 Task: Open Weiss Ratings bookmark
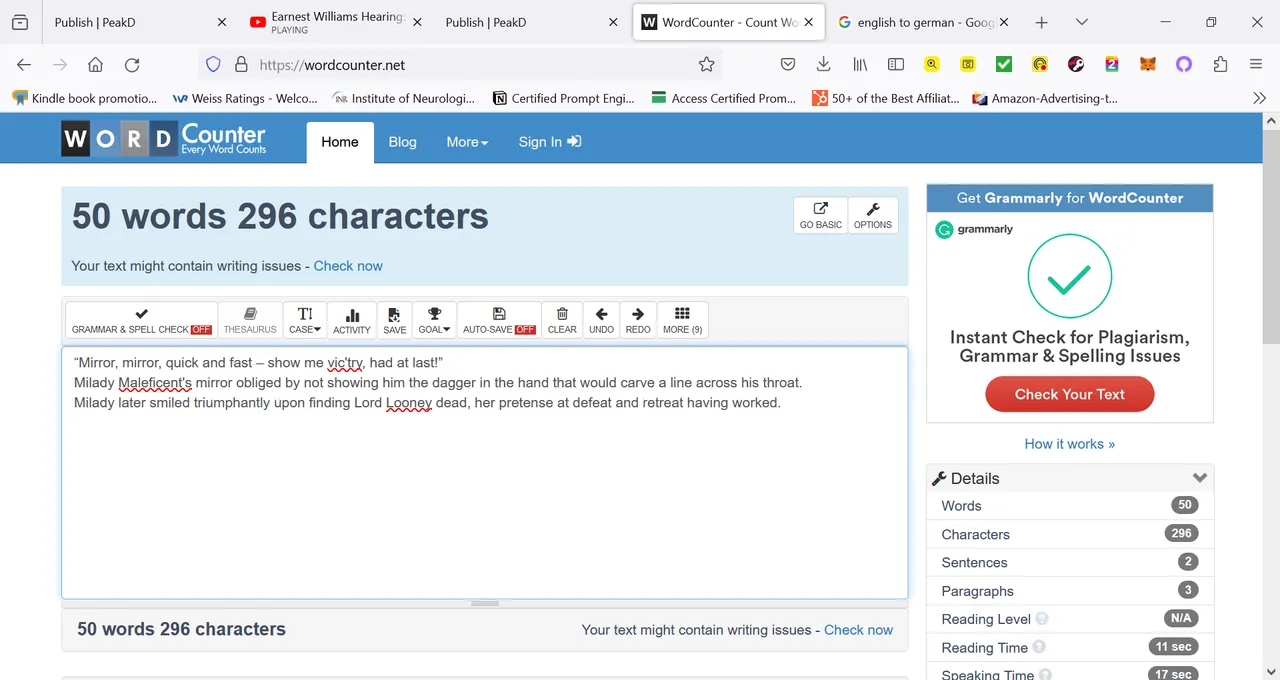tap(245, 98)
